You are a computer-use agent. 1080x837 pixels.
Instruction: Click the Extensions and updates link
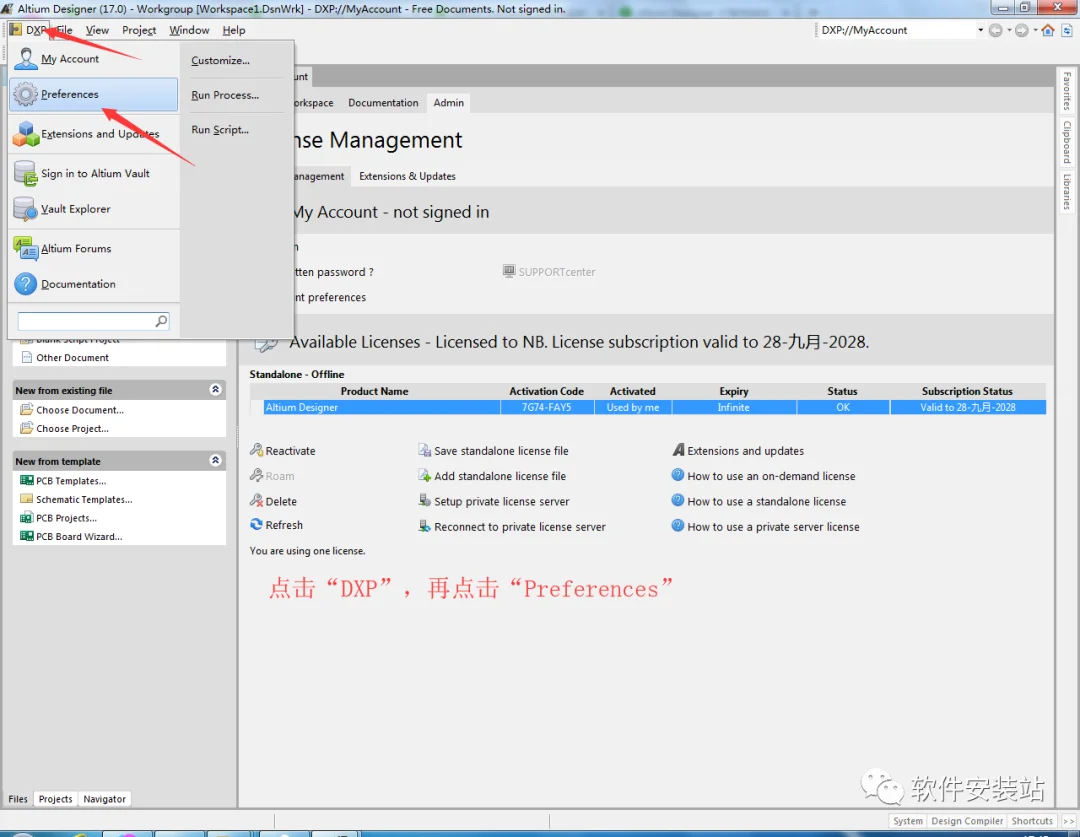745,451
